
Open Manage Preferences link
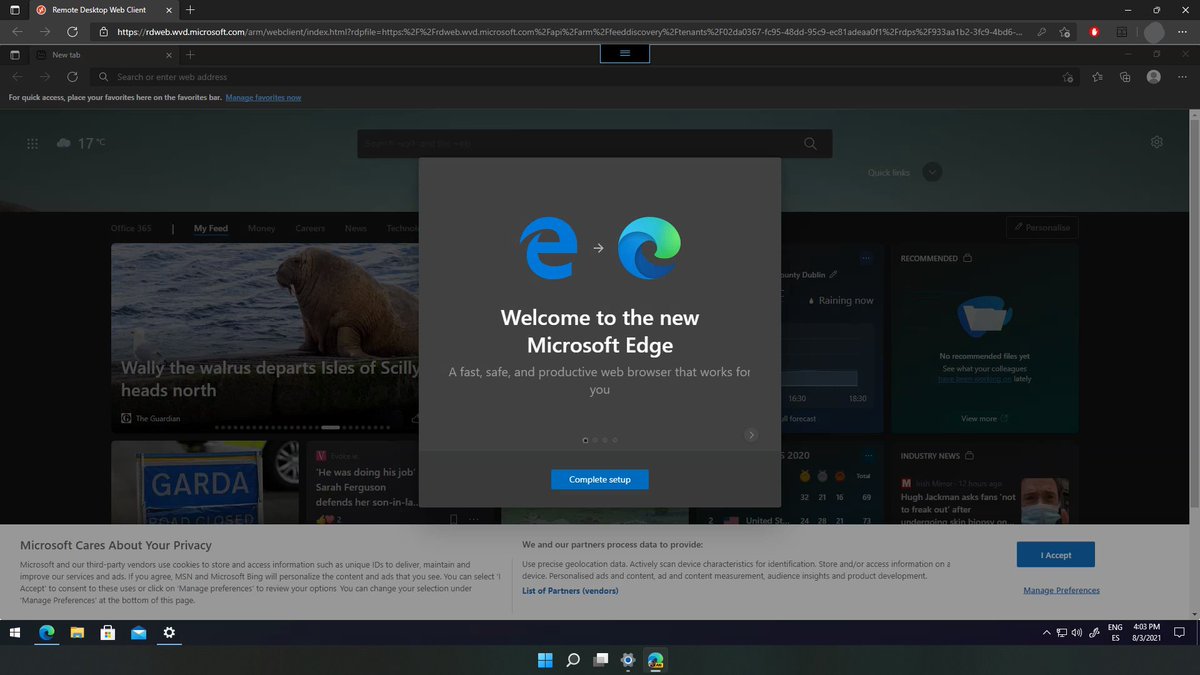pyautogui.click(x=1061, y=590)
